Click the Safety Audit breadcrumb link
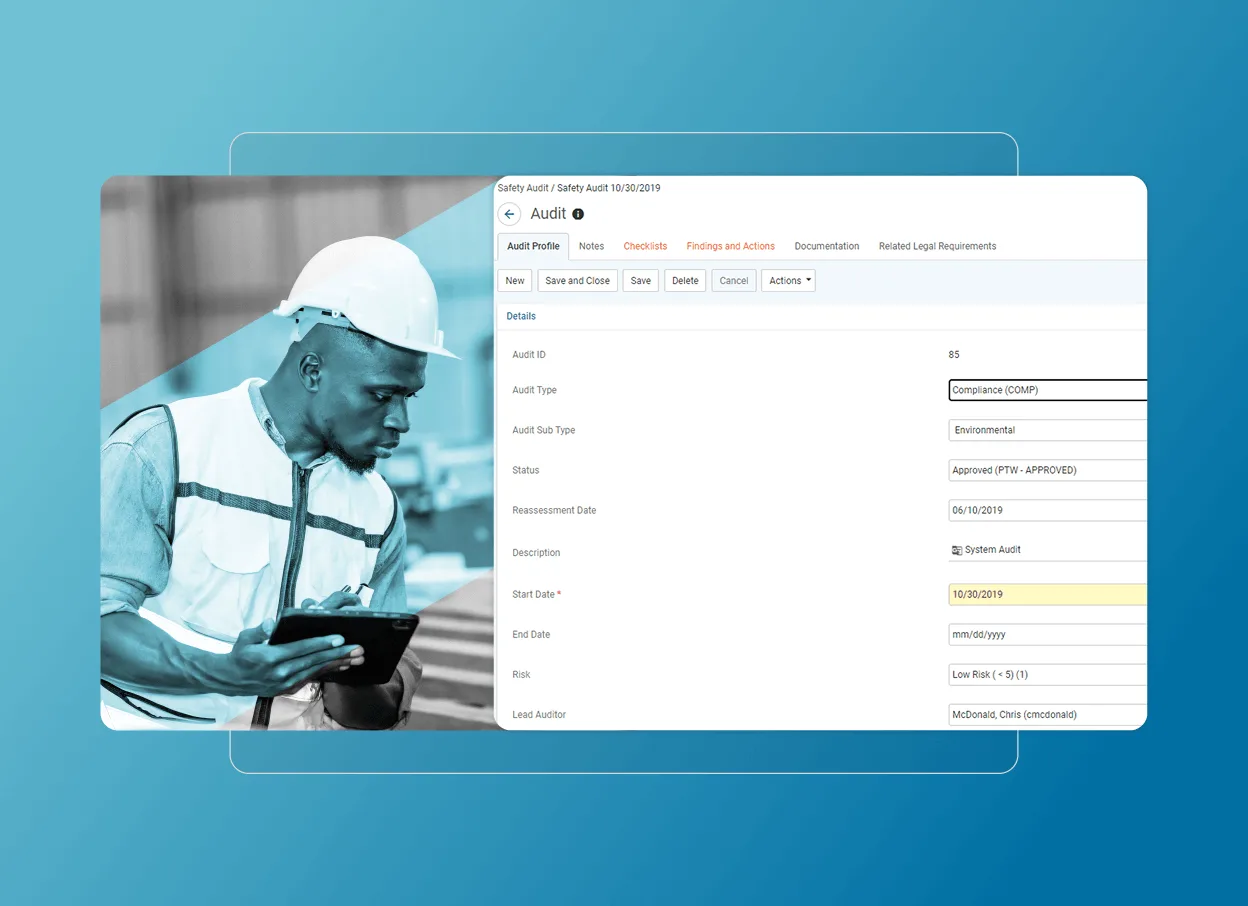 [522, 188]
